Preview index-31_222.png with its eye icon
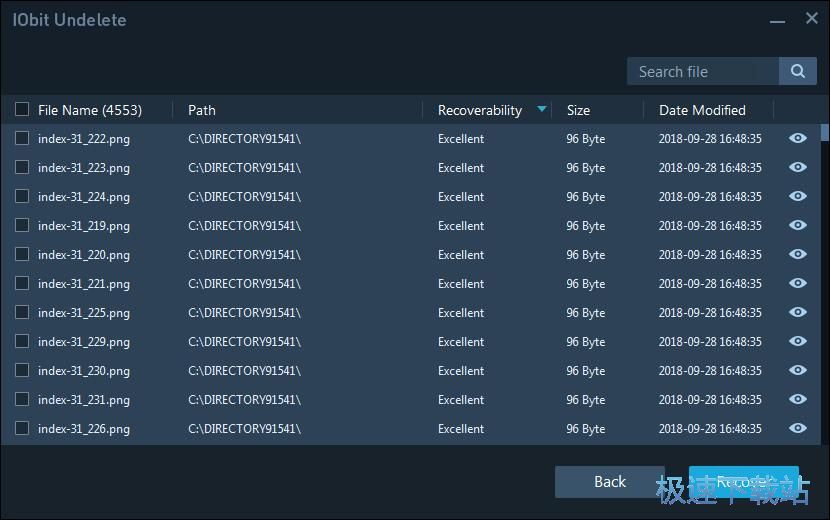The height and width of the screenshot is (520, 830). (x=798, y=139)
